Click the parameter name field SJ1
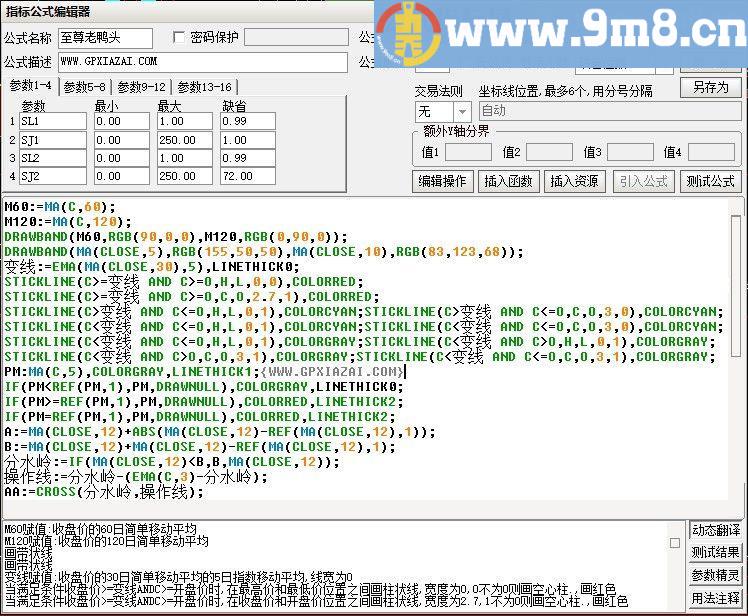Viewport: 748px width, 616px height. [x=53, y=140]
